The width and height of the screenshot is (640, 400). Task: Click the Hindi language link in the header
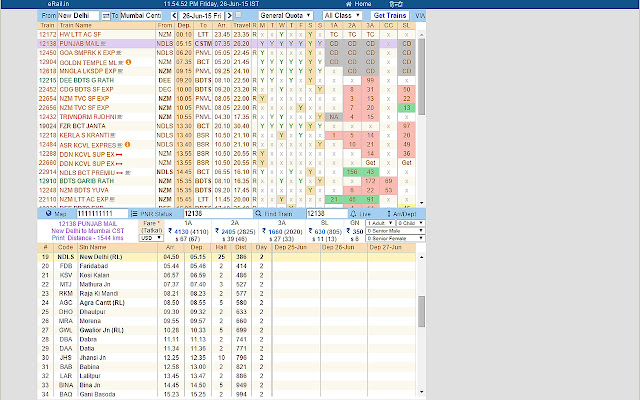tap(399, 4)
